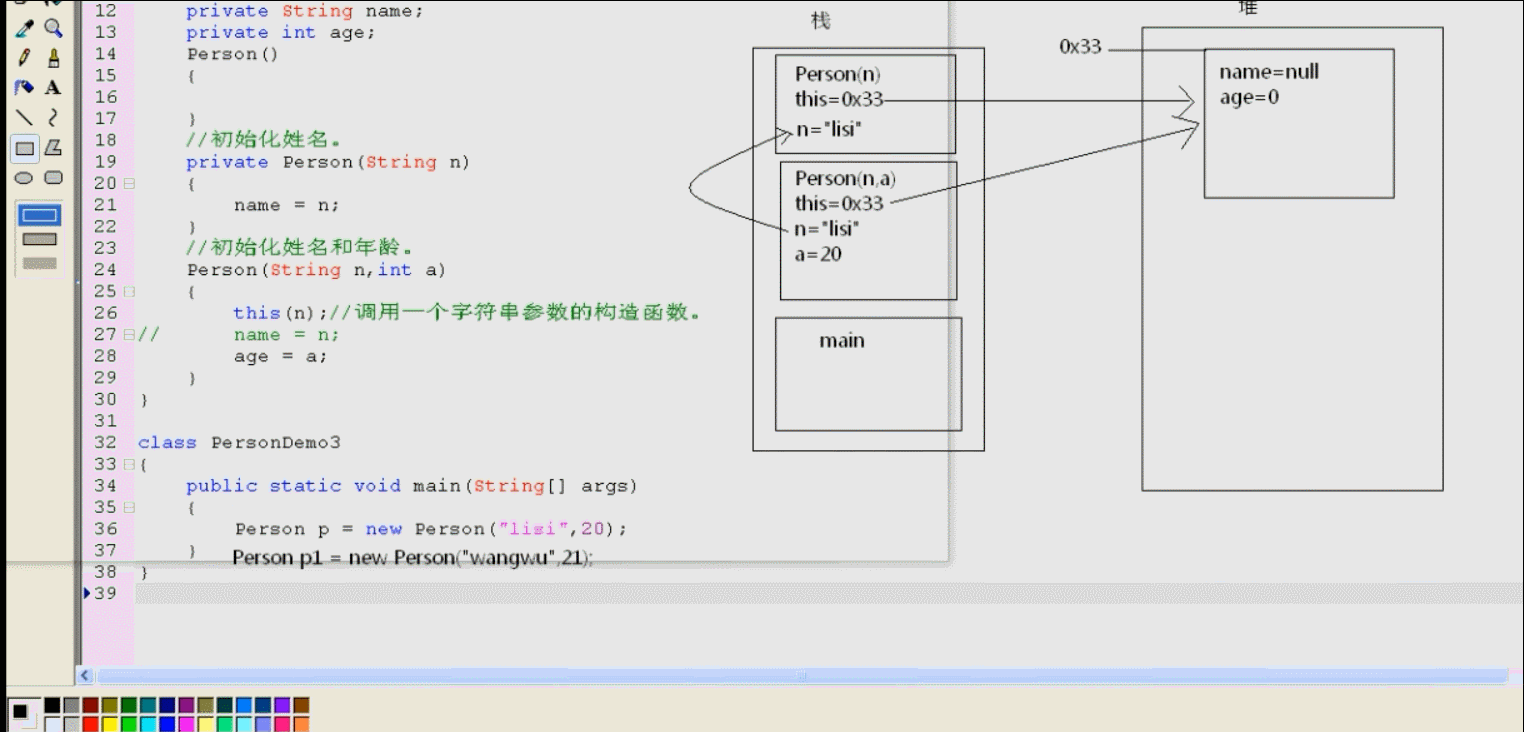
Task: Select the Brush tool
Action: [53, 58]
